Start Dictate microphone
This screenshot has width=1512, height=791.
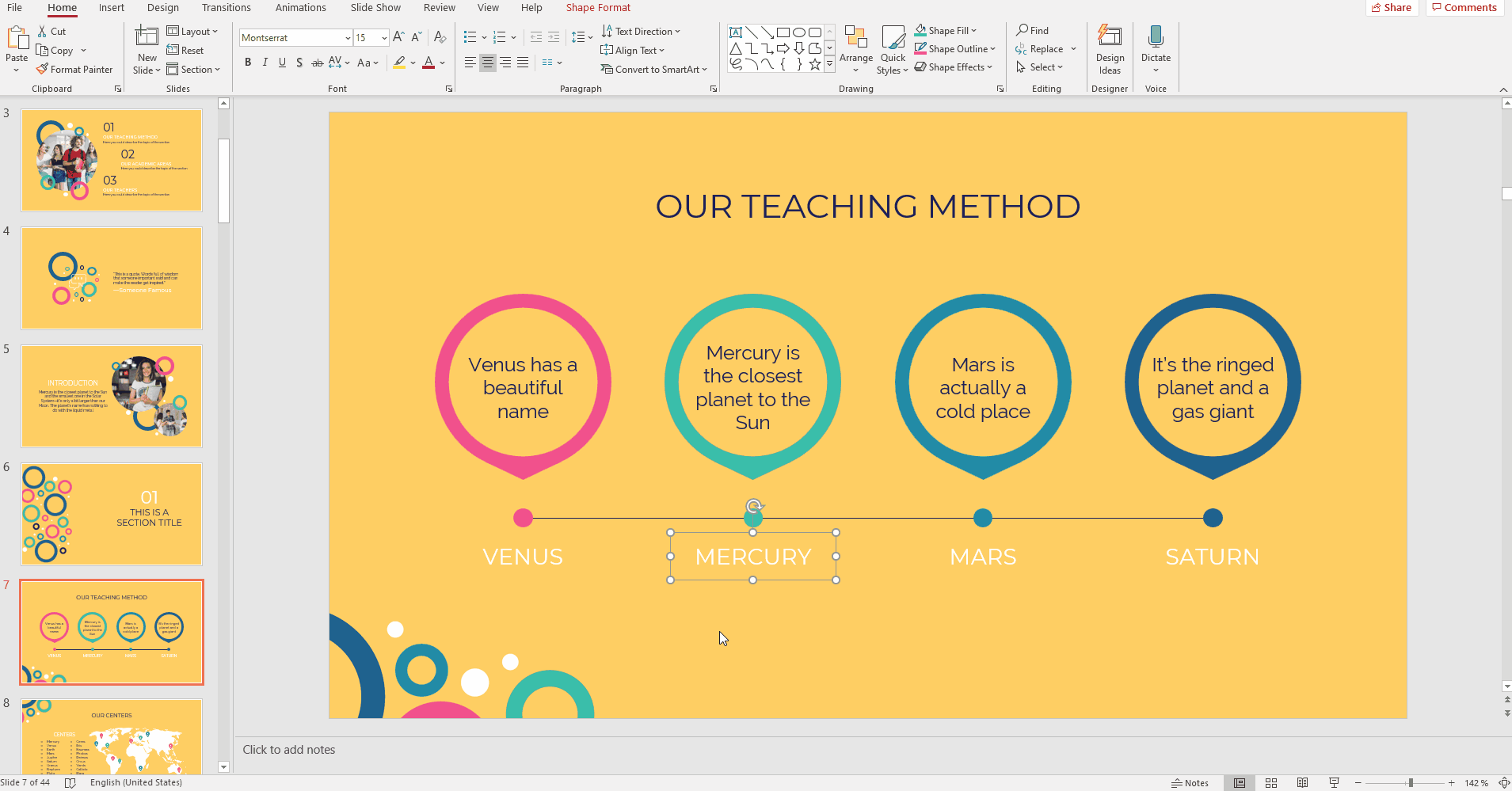(x=1156, y=43)
